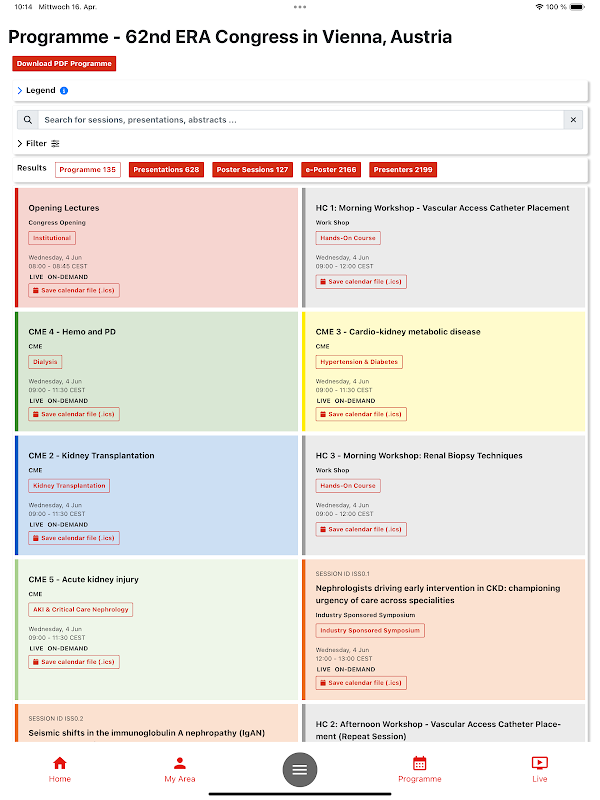Open CME 3 Cardio-kidney metabolic disease session
This screenshot has height=800, width=600.
(398, 332)
